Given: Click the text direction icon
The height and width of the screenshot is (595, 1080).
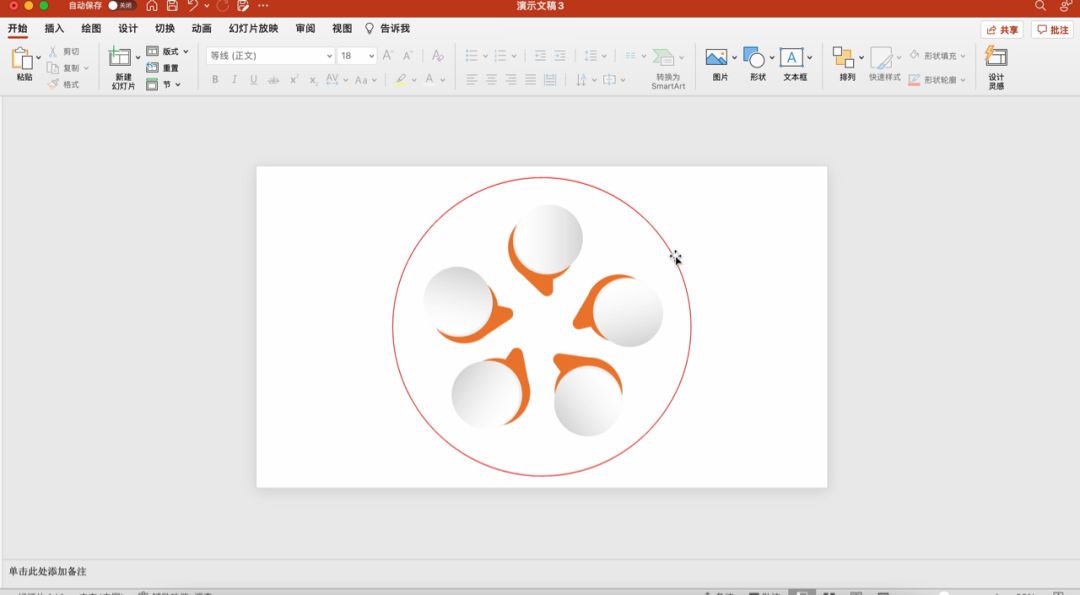Looking at the screenshot, I should click(x=581, y=80).
